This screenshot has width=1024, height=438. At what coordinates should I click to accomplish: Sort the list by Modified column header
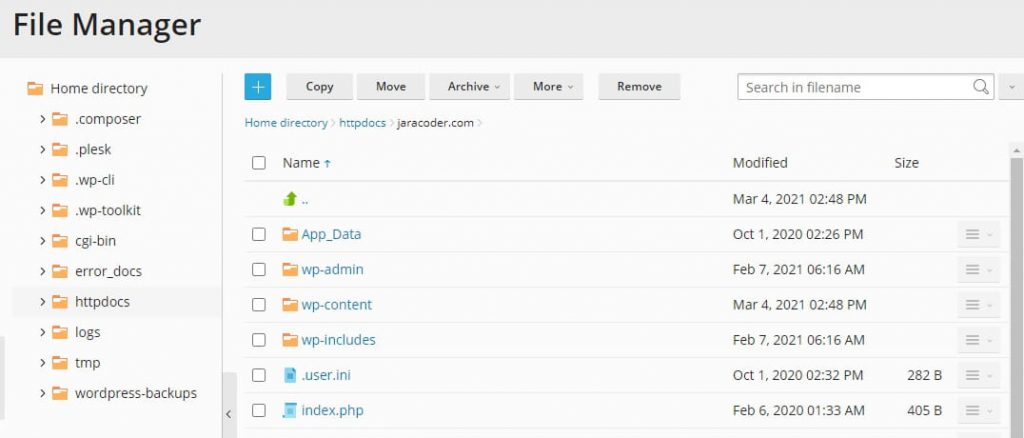tap(760, 163)
